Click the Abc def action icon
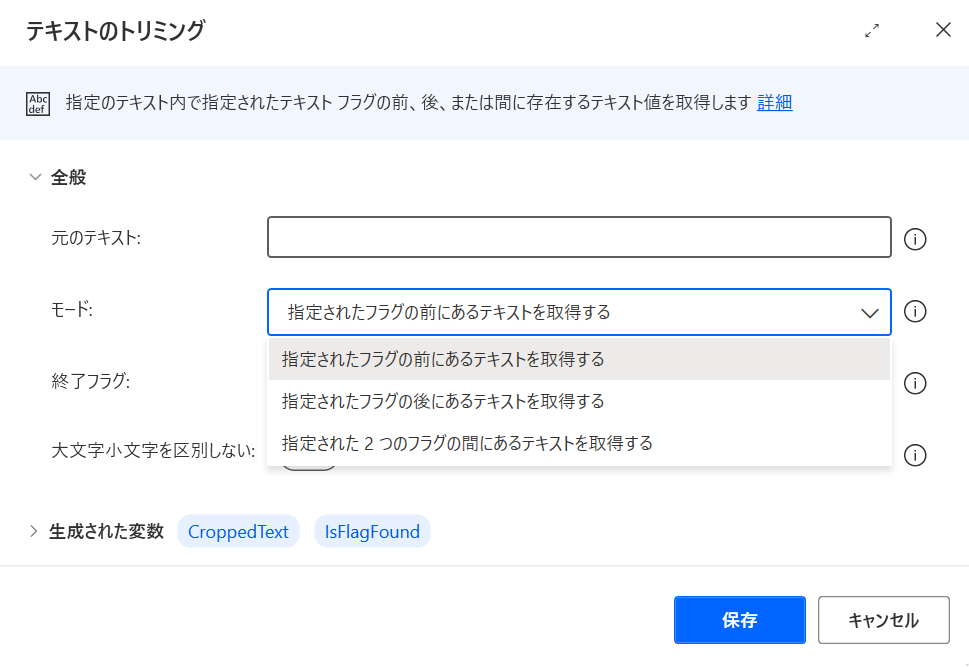This screenshot has width=969, height=667. coord(38,104)
